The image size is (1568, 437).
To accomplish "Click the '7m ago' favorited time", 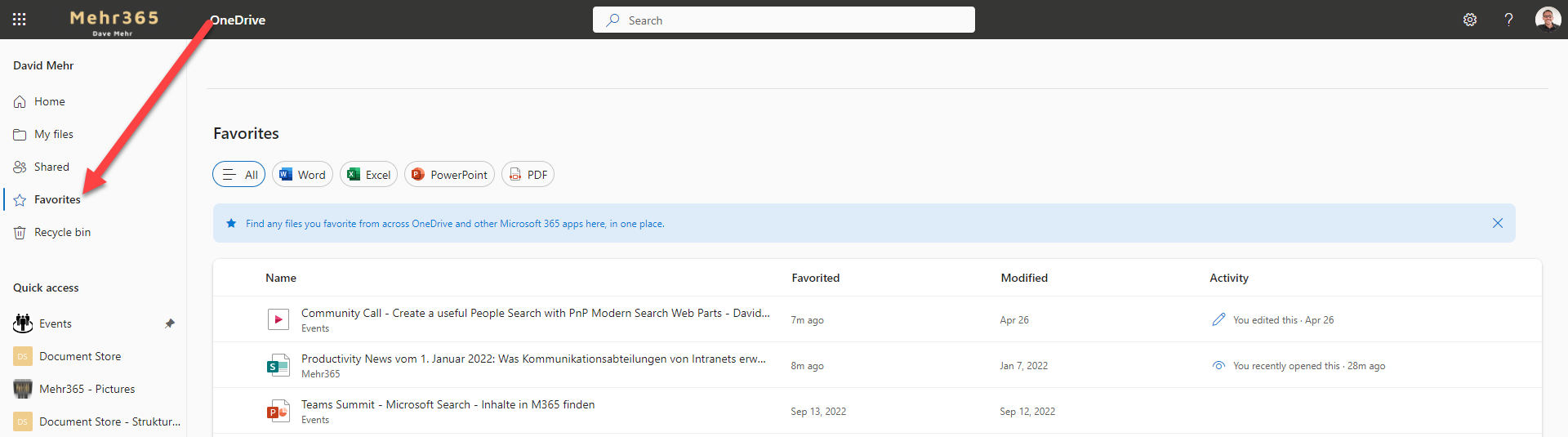I will [x=807, y=320].
